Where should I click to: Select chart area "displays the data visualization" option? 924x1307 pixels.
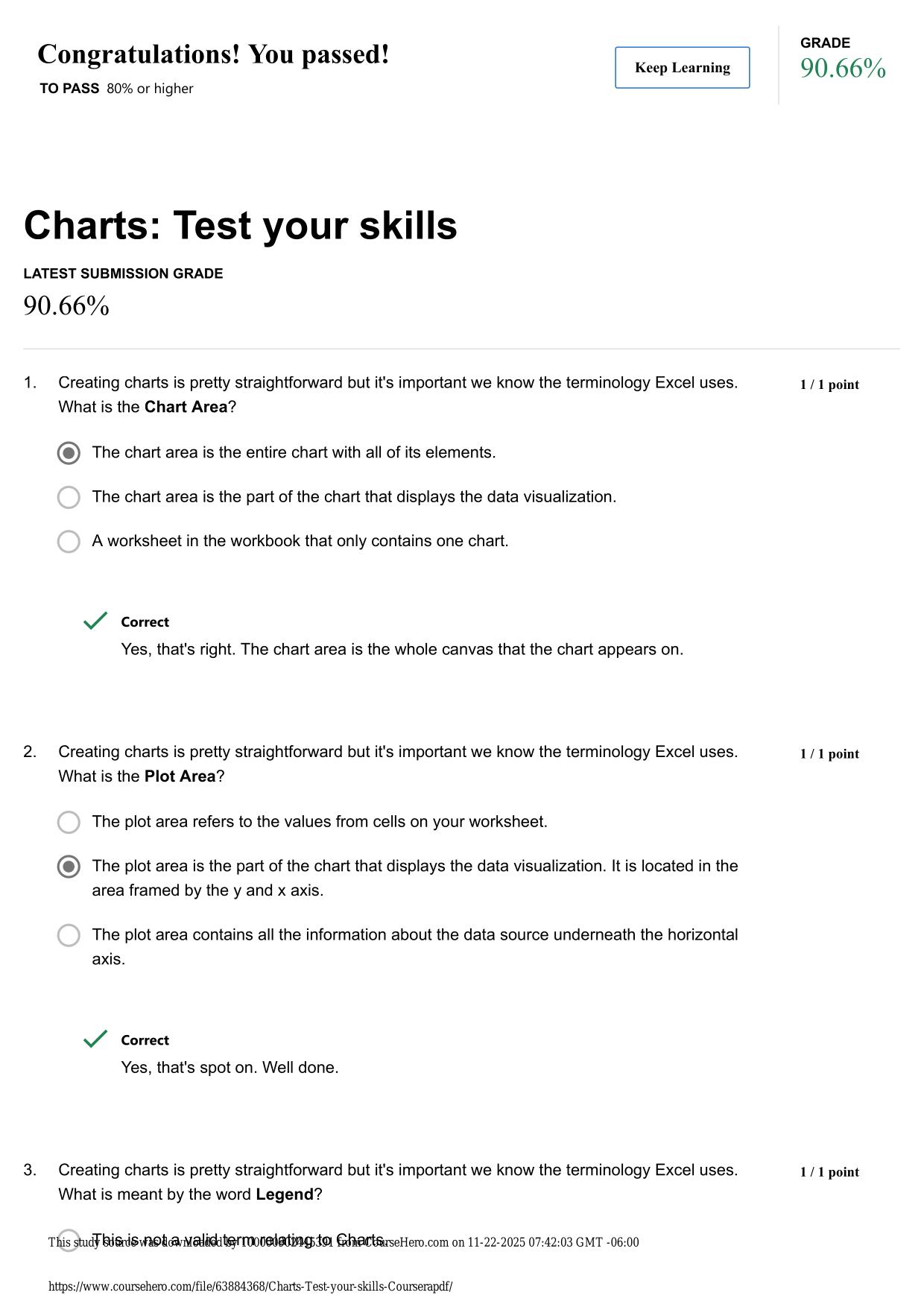(x=69, y=497)
